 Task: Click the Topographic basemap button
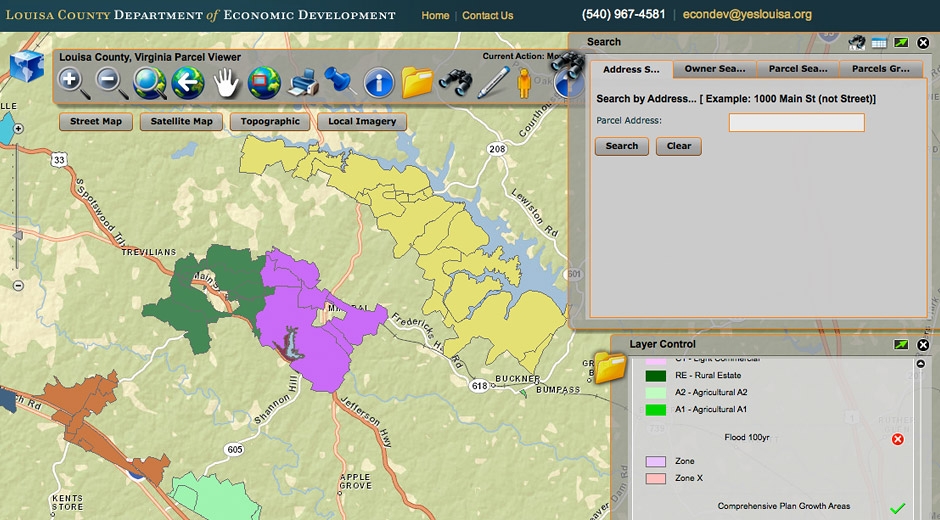click(x=270, y=122)
